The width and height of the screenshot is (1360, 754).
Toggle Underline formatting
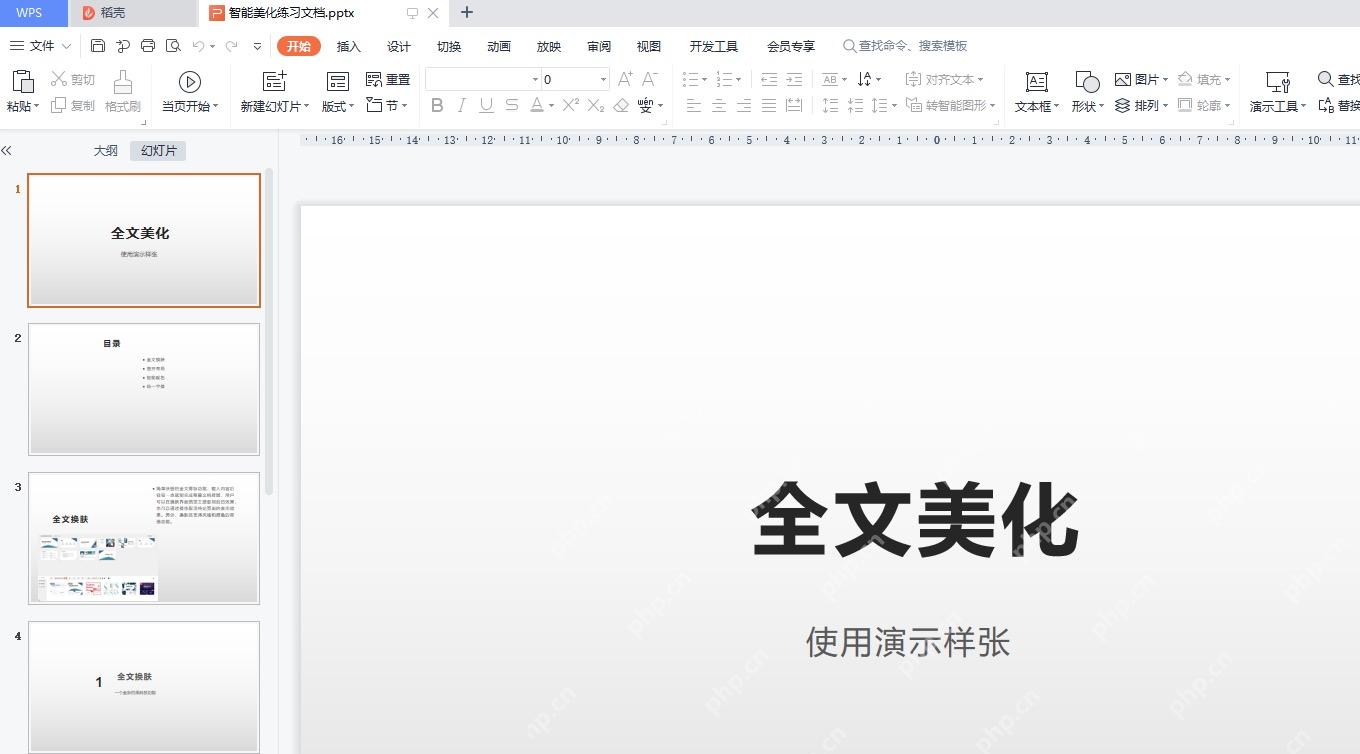pos(486,105)
